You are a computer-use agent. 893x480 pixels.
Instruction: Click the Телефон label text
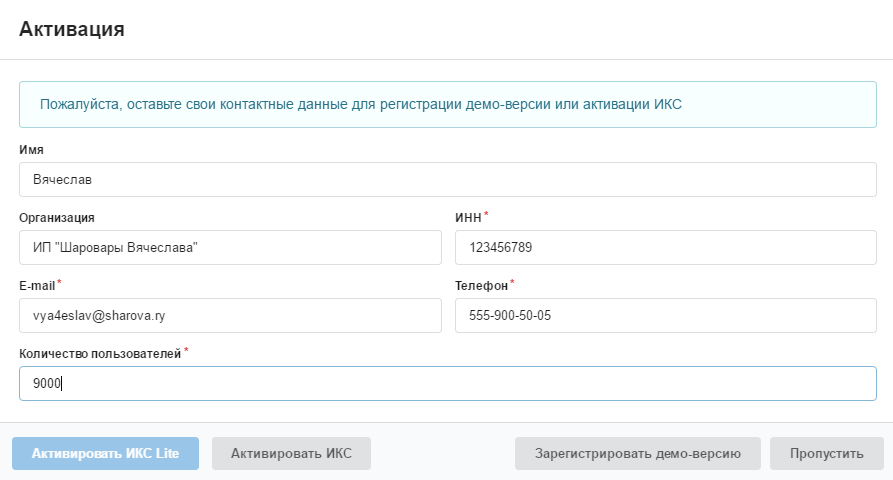coord(481,285)
